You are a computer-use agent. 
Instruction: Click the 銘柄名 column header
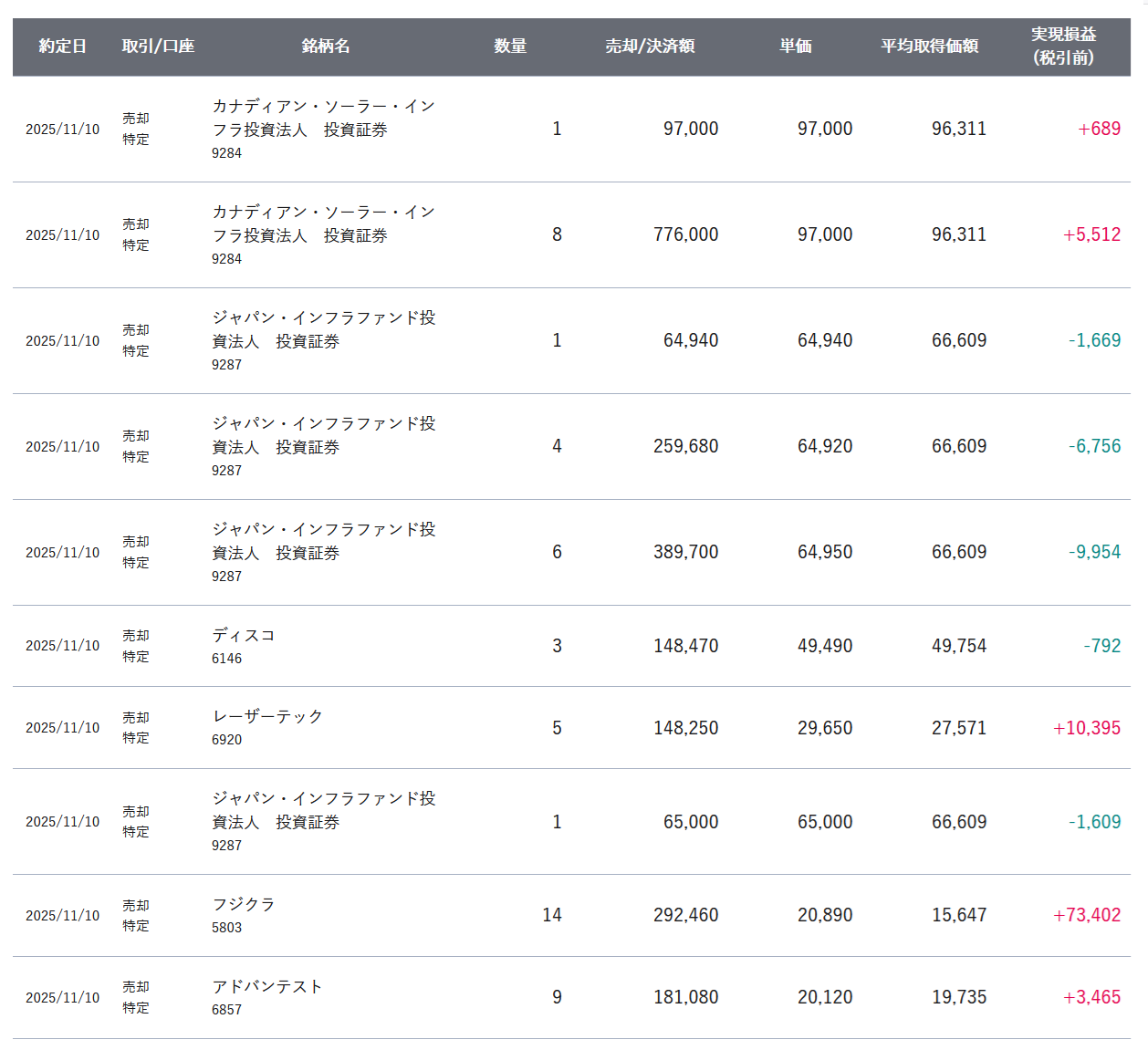coord(326,47)
